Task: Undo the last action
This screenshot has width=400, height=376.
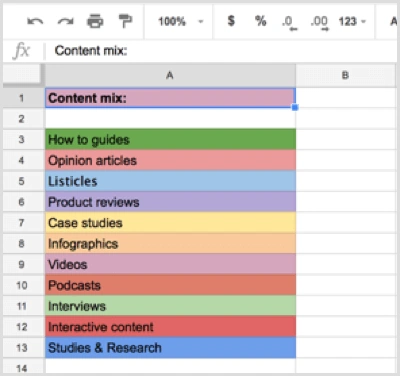Action: pyautogui.click(x=35, y=22)
